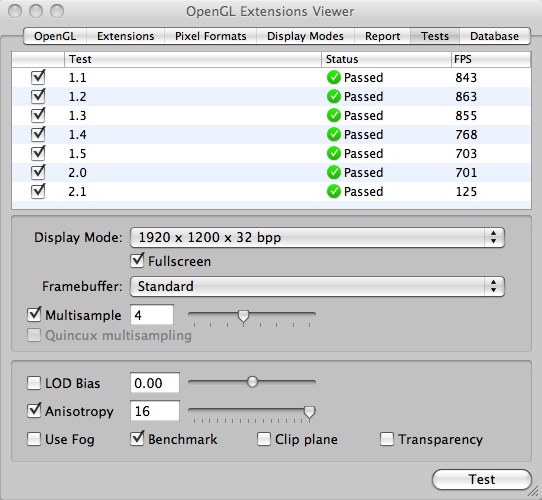Click the Anisotropy slider handle
This screenshot has width=542, height=500.
tap(309, 413)
